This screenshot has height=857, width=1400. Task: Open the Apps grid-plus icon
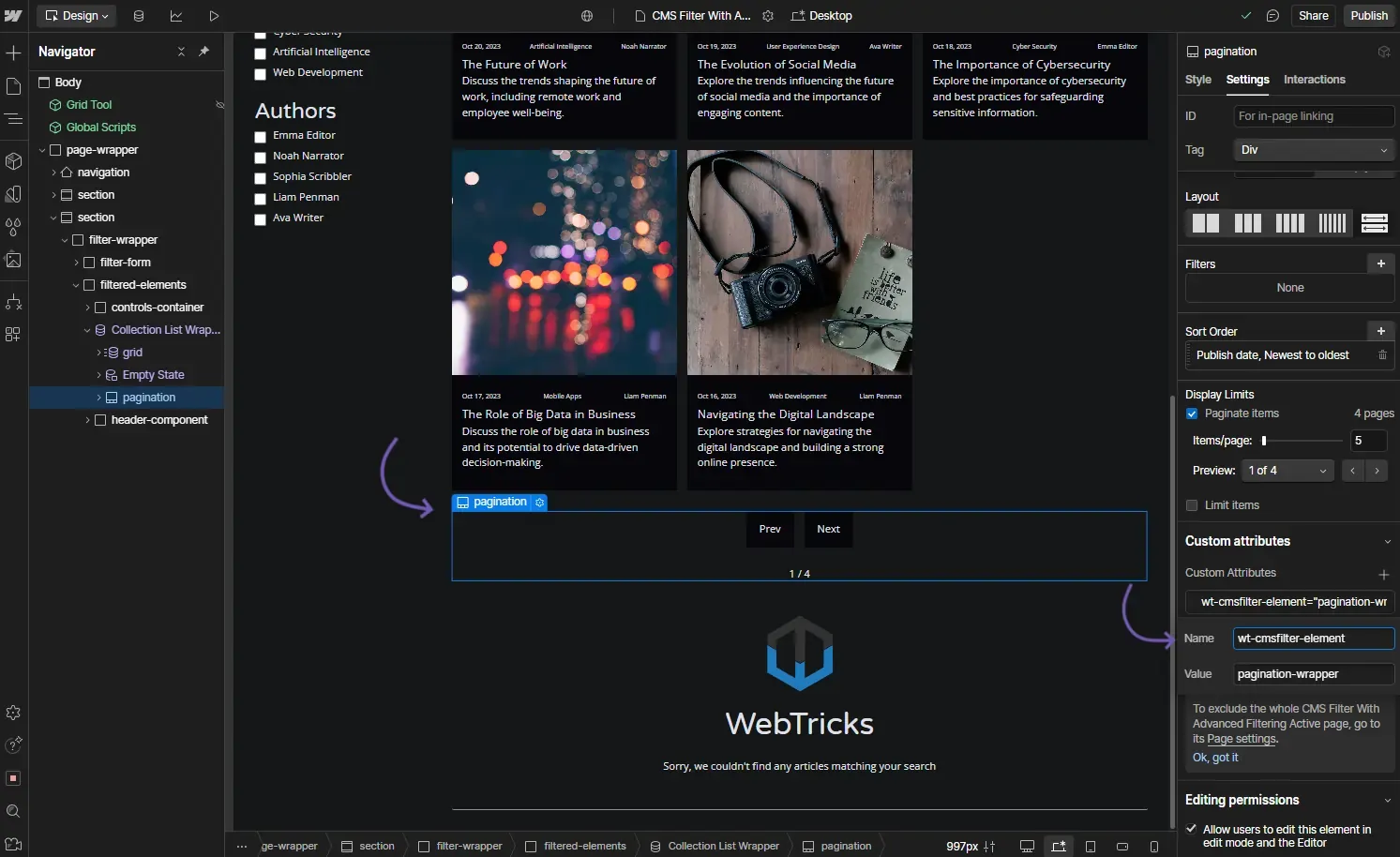point(13,335)
